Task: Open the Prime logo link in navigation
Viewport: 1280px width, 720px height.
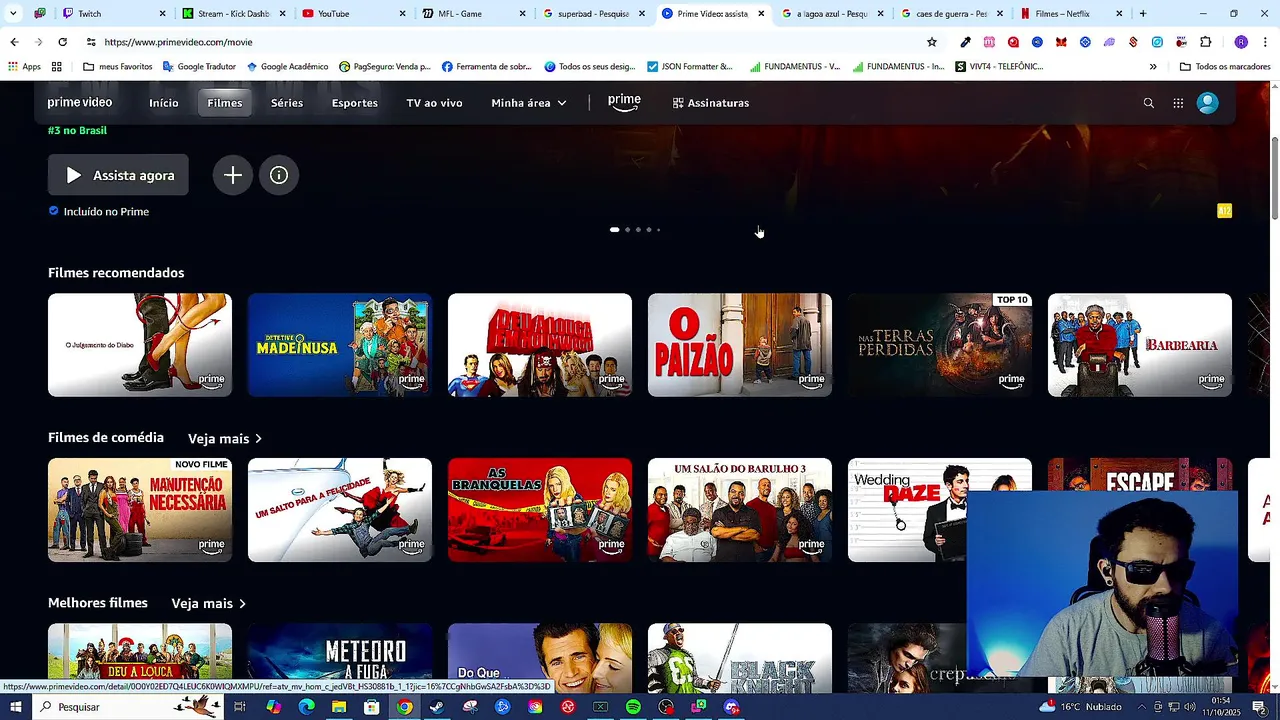Action: tap(624, 103)
